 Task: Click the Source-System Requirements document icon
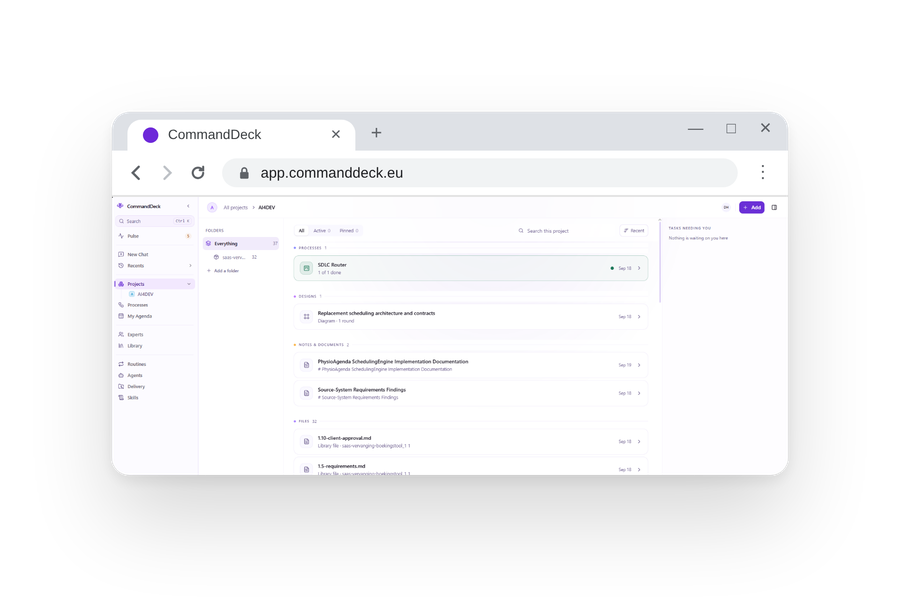pos(307,393)
